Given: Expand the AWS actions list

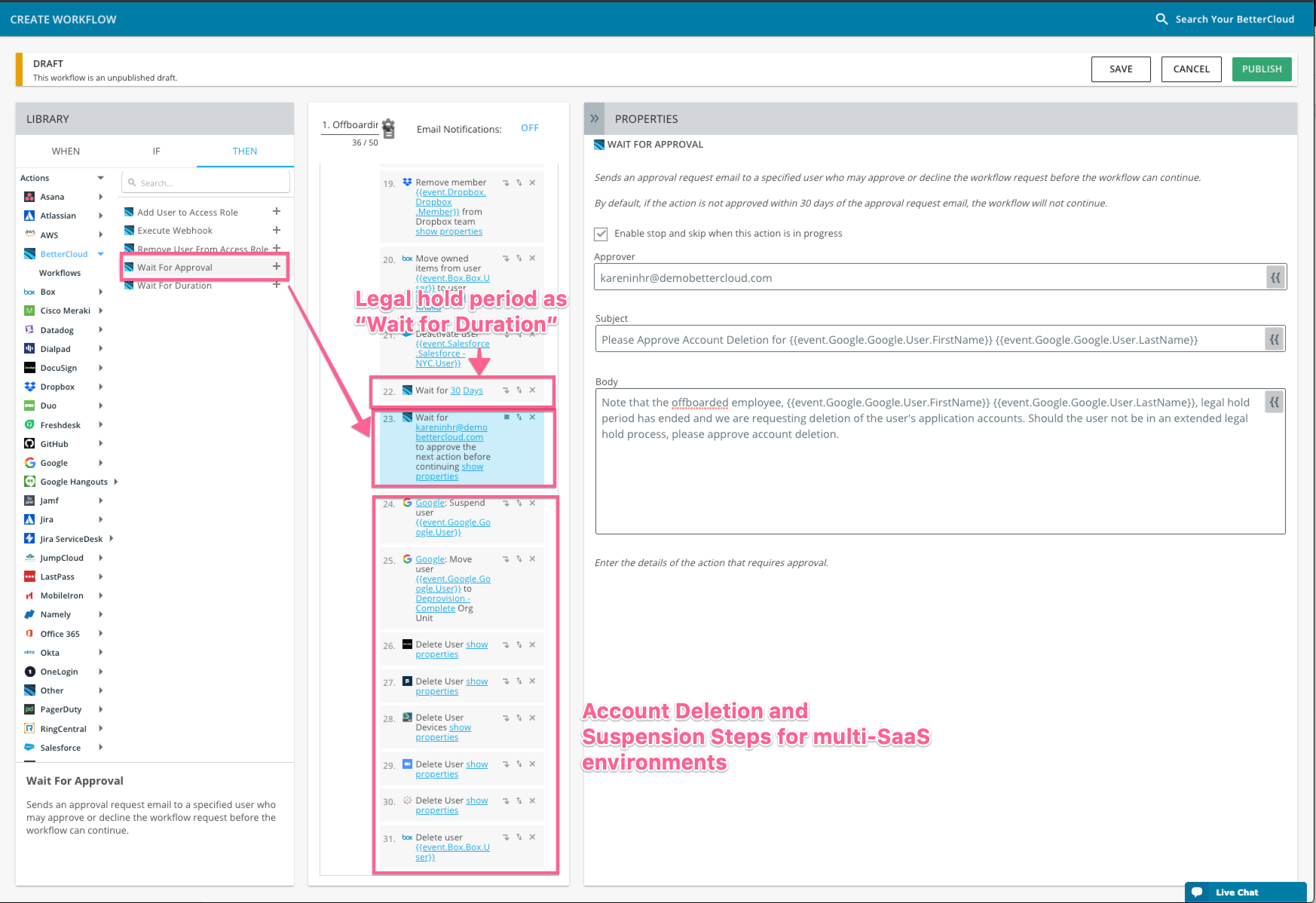Looking at the screenshot, I should pyautogui.click(x=101, y=234).
